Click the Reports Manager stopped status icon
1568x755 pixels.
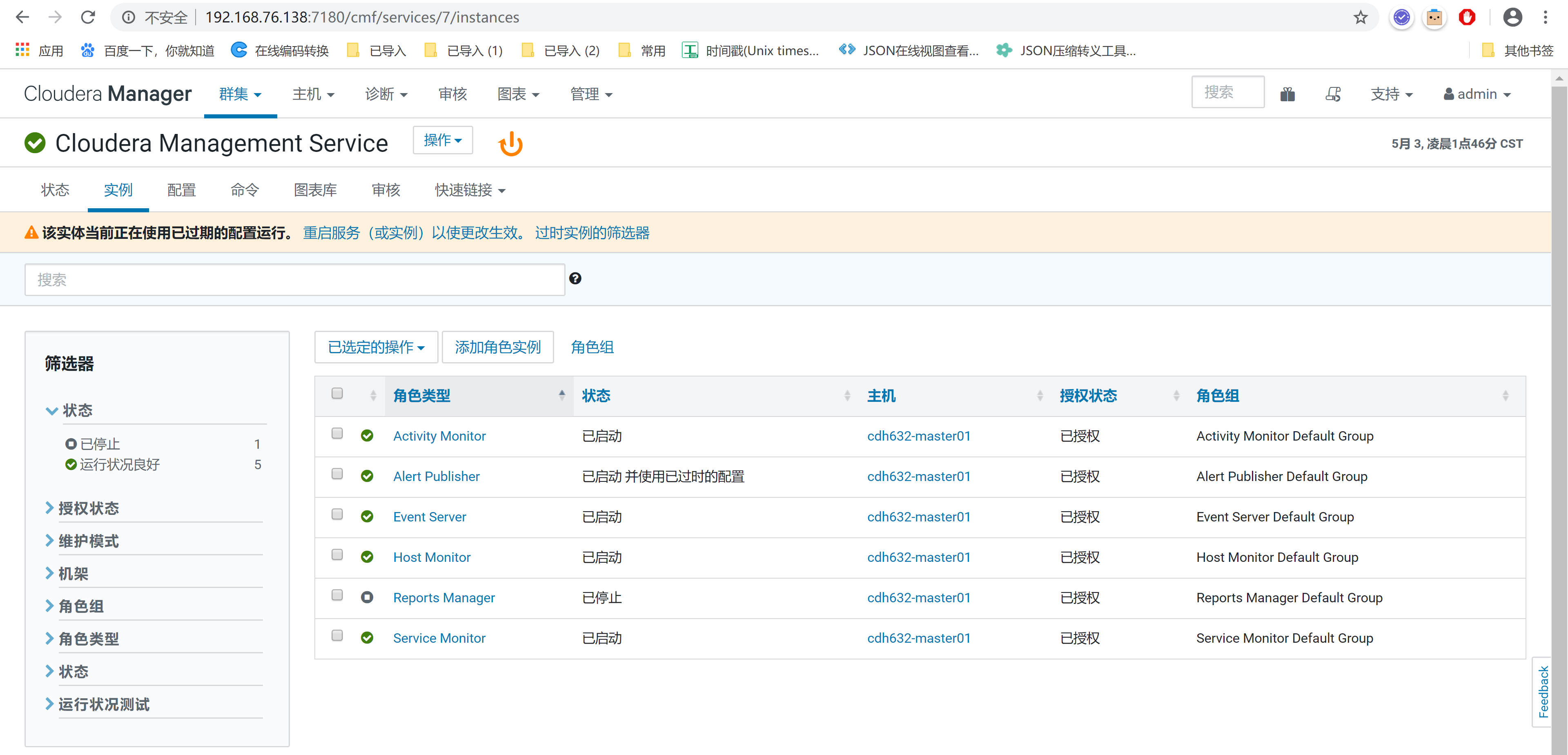pyautogui.click(x=366, y=597)
